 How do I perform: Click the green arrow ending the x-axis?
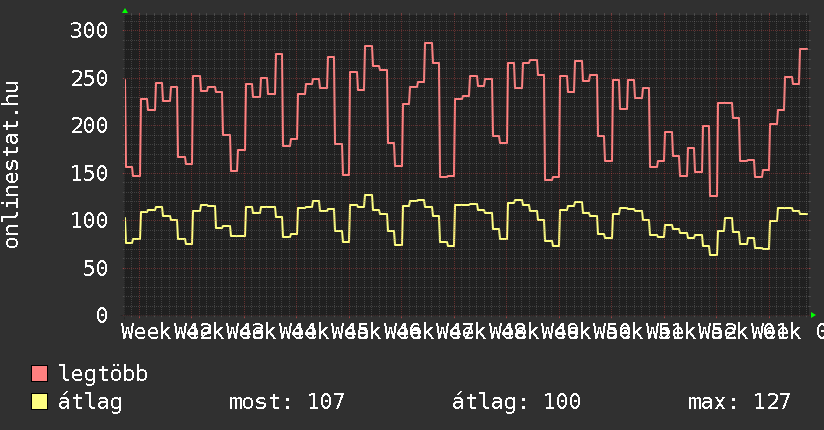pyautogui.click(x=812, y=315)
